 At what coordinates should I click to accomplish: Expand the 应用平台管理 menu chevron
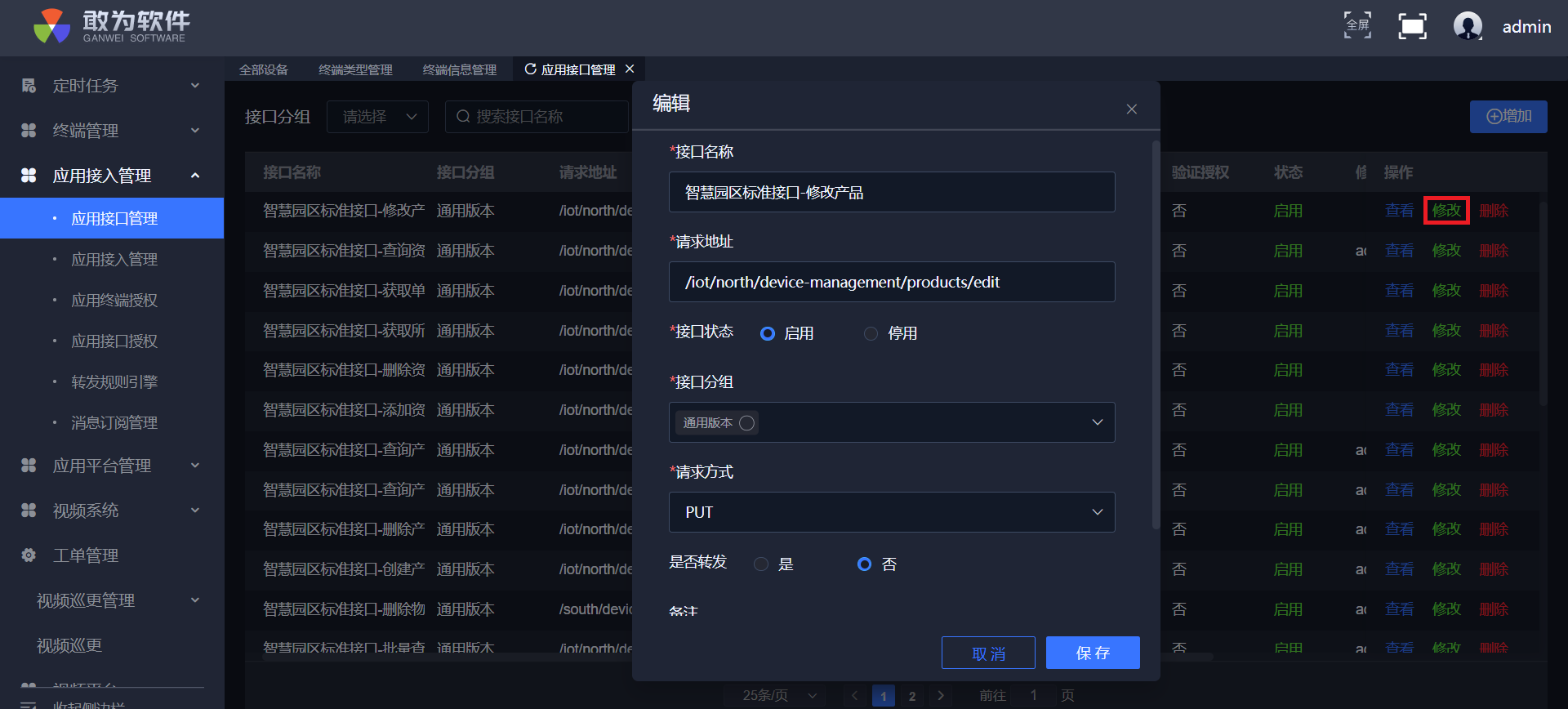195,466
